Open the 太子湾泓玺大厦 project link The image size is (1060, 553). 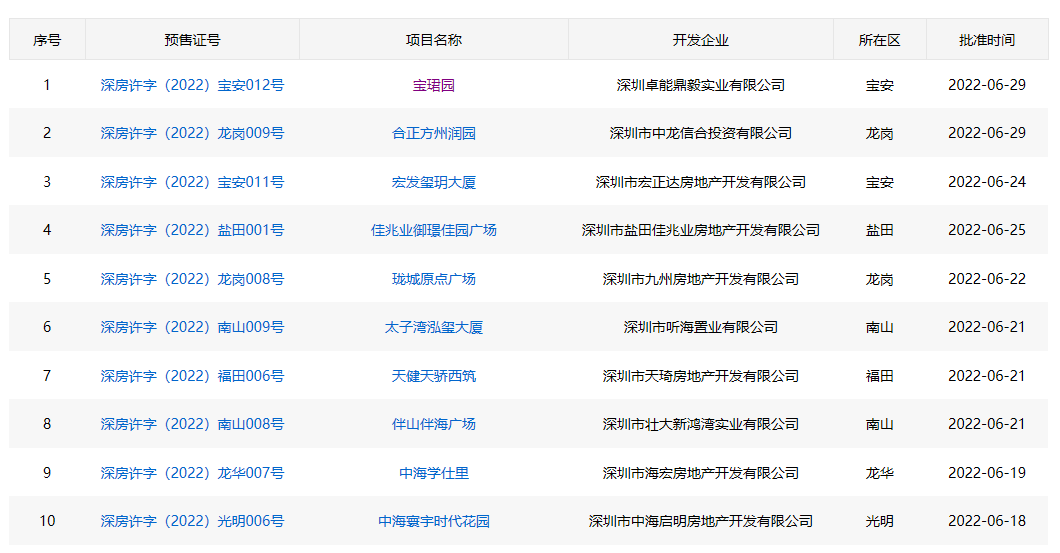[x=433, y=327]
